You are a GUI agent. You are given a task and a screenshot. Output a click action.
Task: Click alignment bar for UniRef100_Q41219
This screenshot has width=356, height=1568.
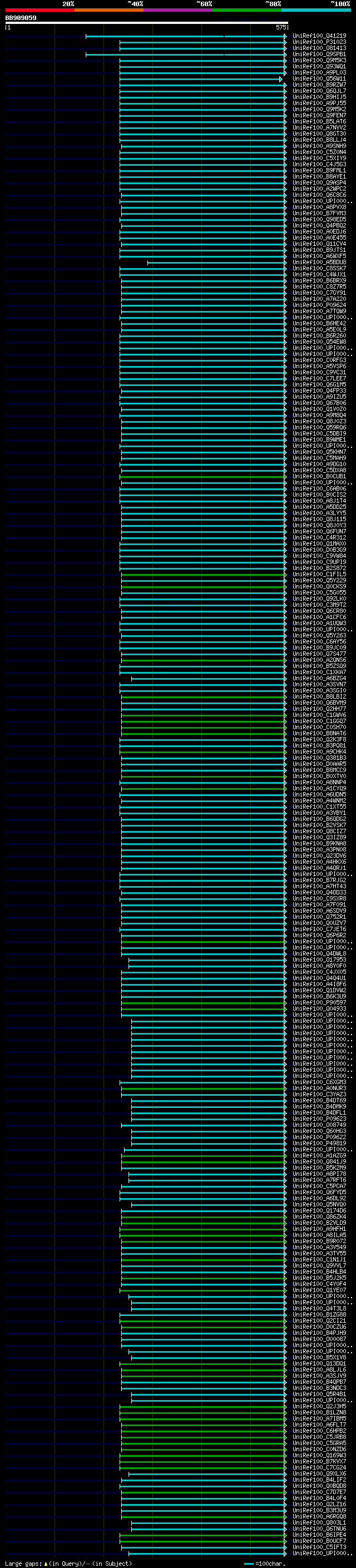tap(186, 37)
